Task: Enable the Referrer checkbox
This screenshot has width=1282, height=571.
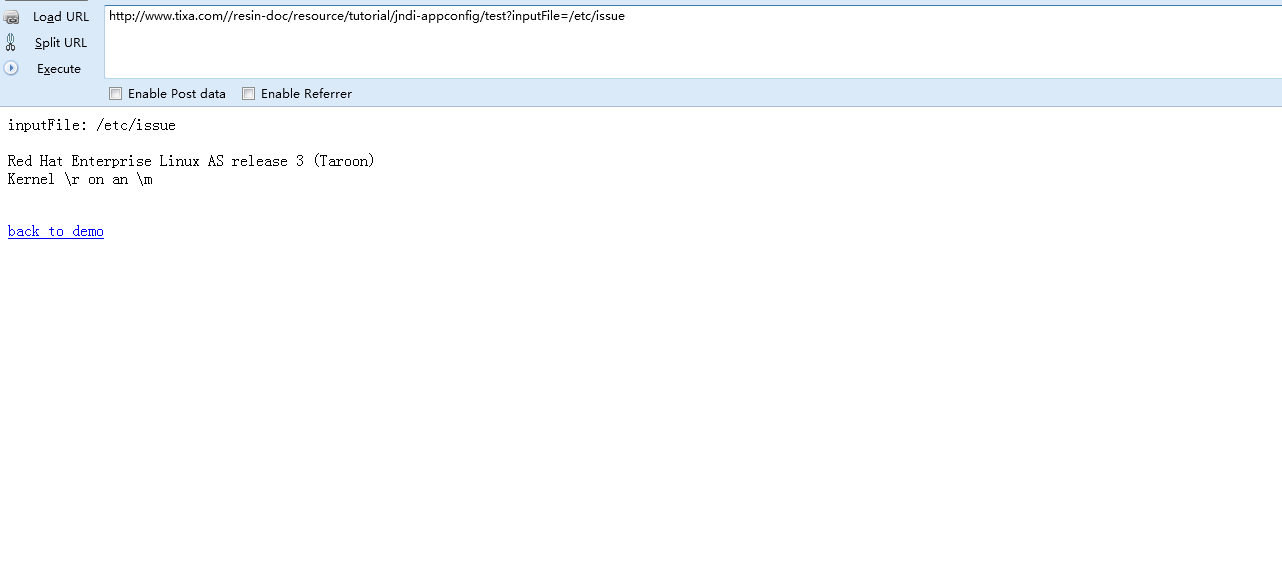Action: [x=249, y=94]
